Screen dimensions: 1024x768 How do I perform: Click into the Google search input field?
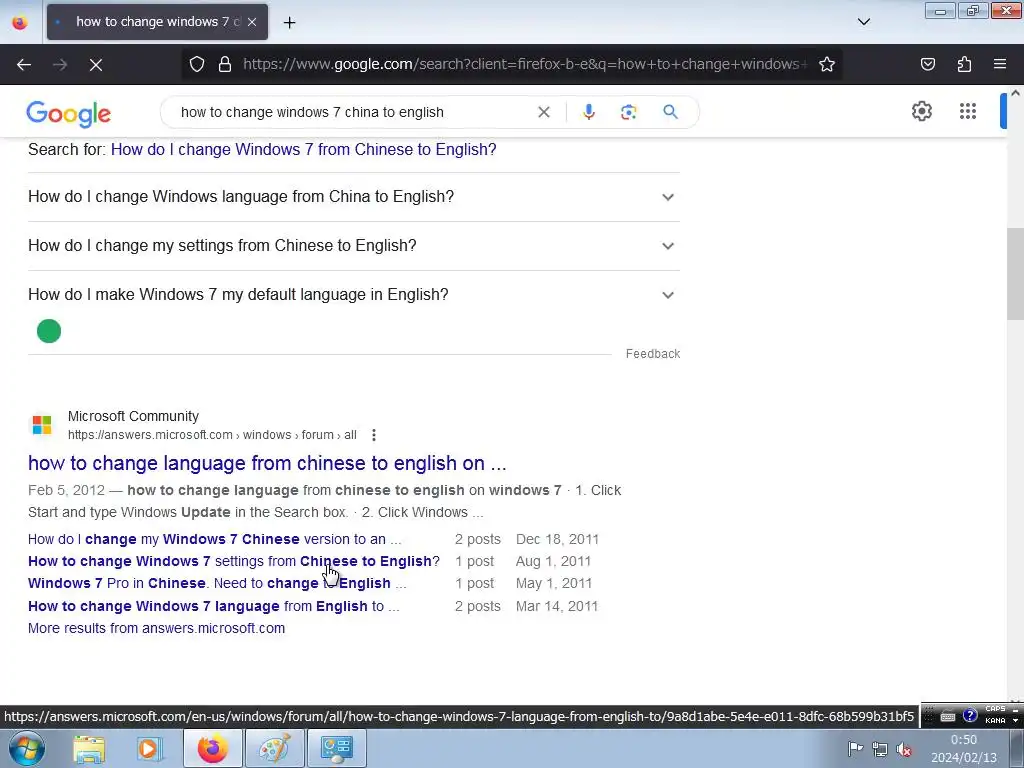353,112
